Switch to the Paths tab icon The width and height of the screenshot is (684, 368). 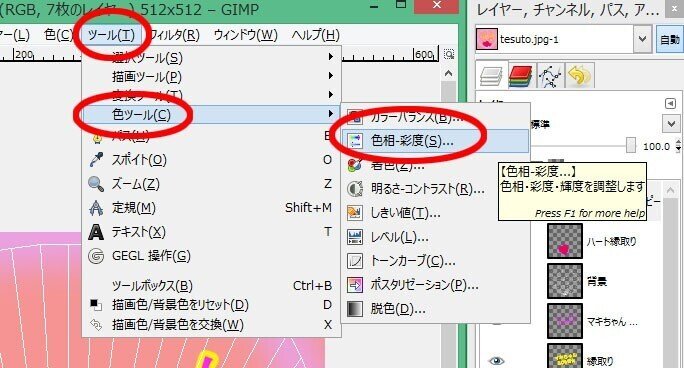550,76
